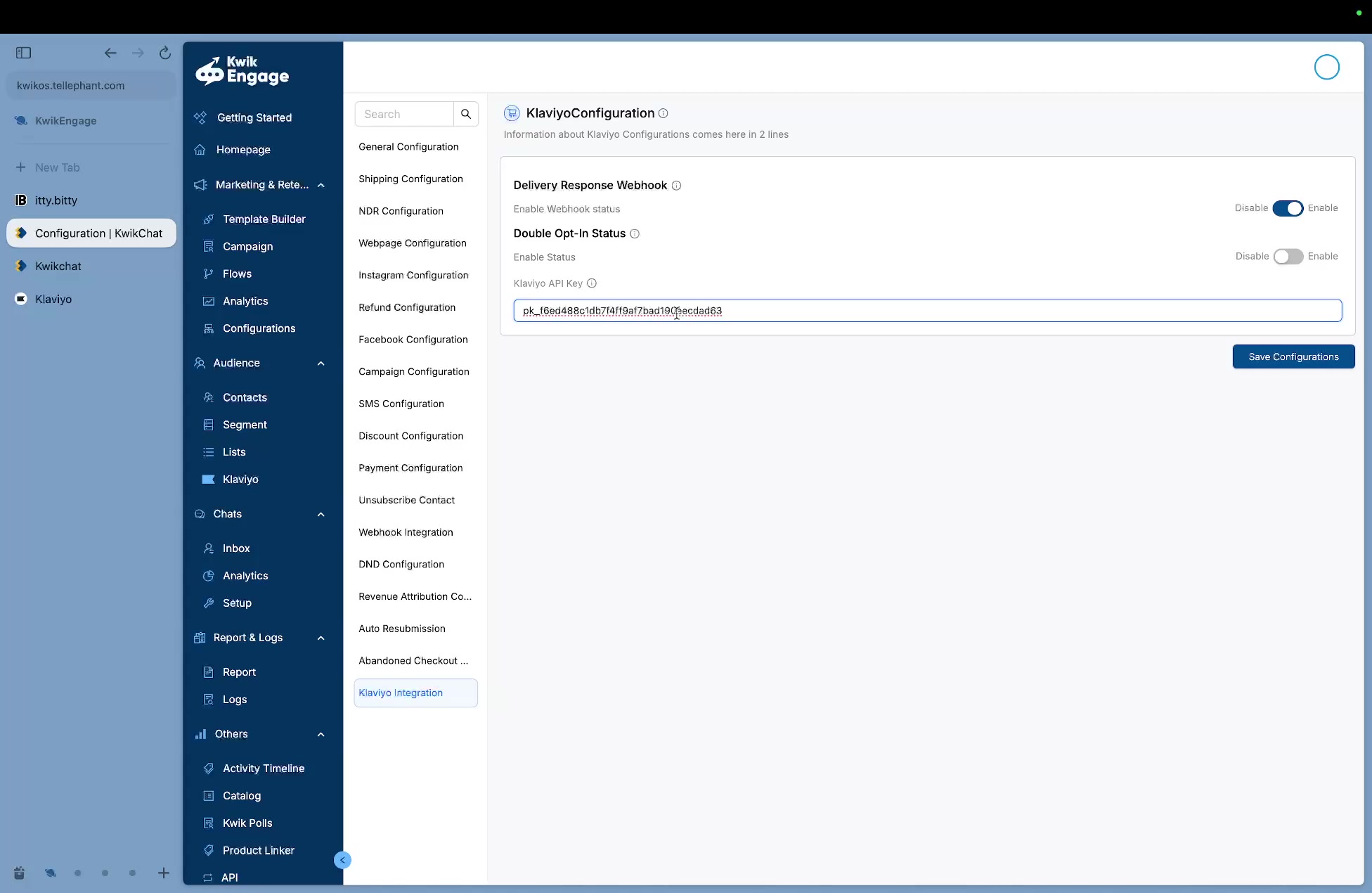Click the Product Linker icon
Image resolution: width=1372 pixels, height=893 pixels.
coord(208,851)
